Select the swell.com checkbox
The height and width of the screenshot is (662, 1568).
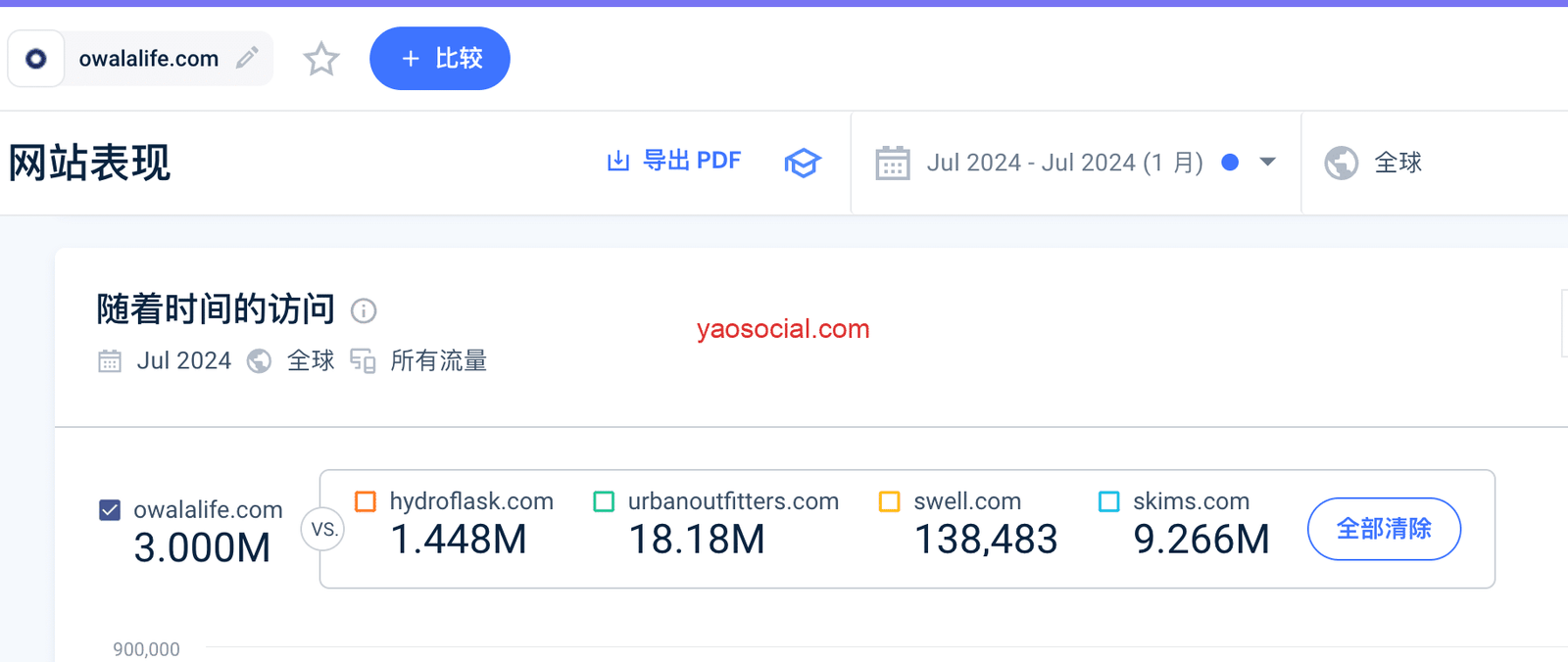(890, 501)
